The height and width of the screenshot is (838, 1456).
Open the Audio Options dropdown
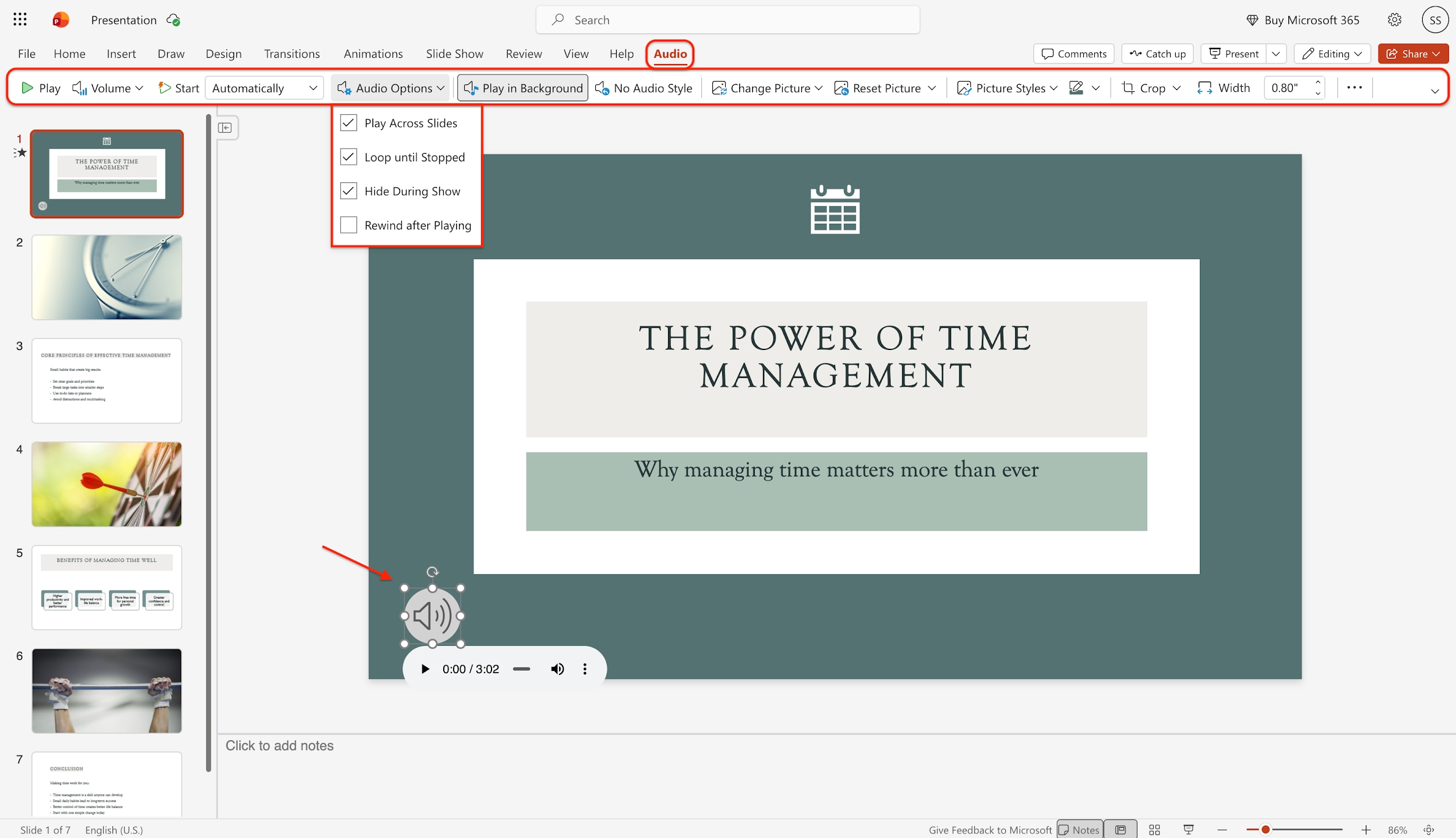[x=390, y=88]
